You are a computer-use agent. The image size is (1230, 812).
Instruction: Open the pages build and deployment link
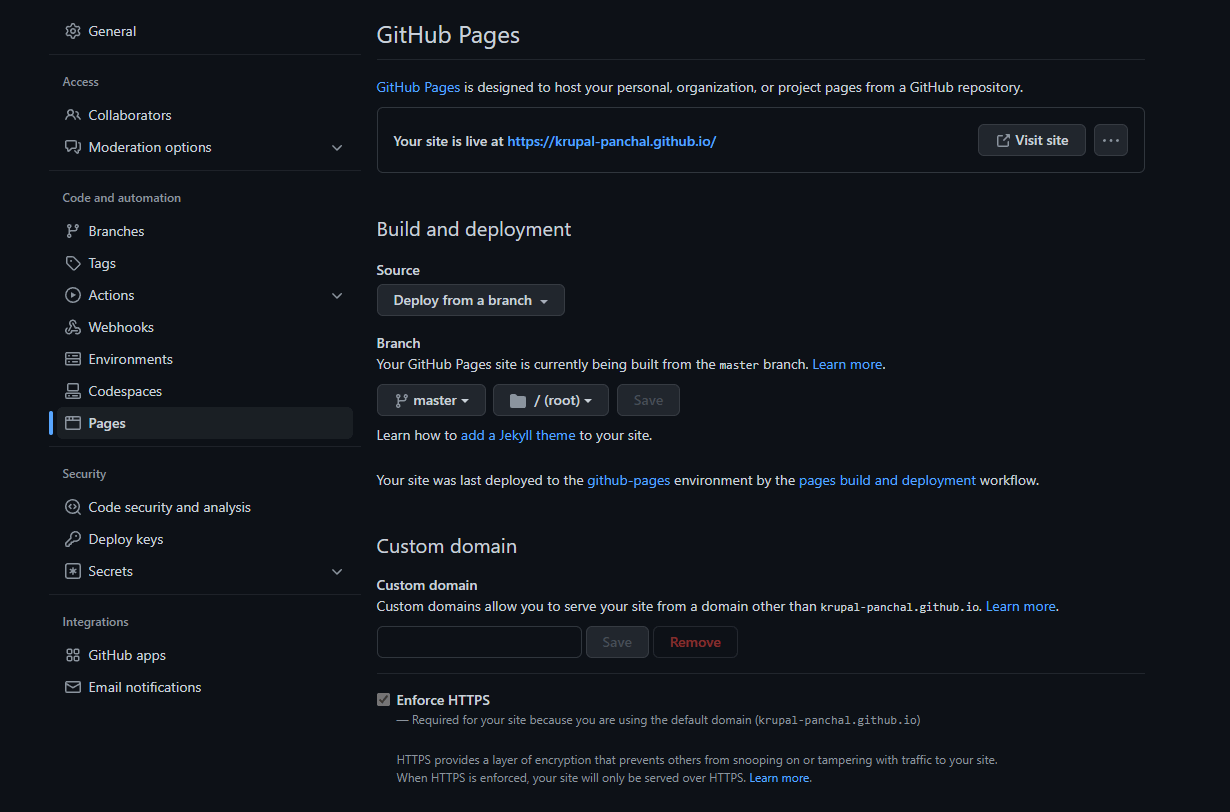(x=887, y=480)
